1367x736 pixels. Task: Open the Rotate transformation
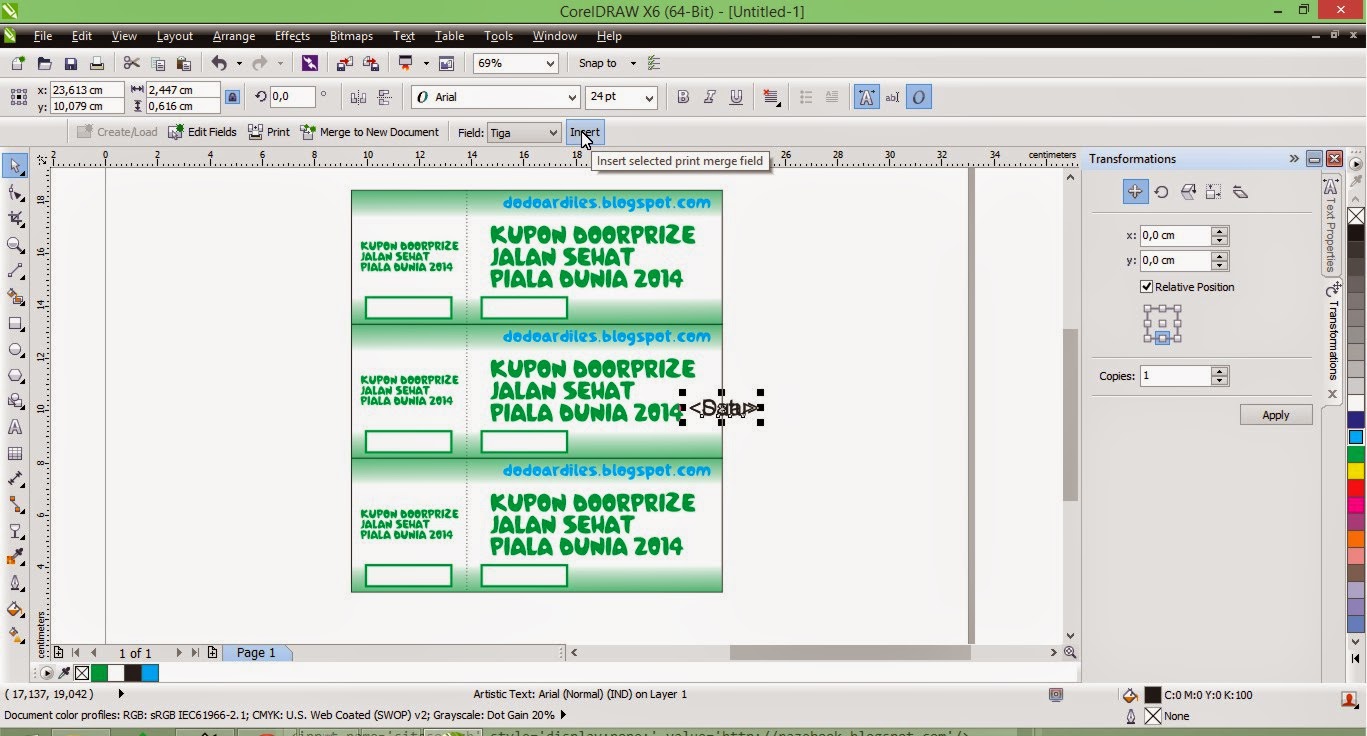point(1161,191)
